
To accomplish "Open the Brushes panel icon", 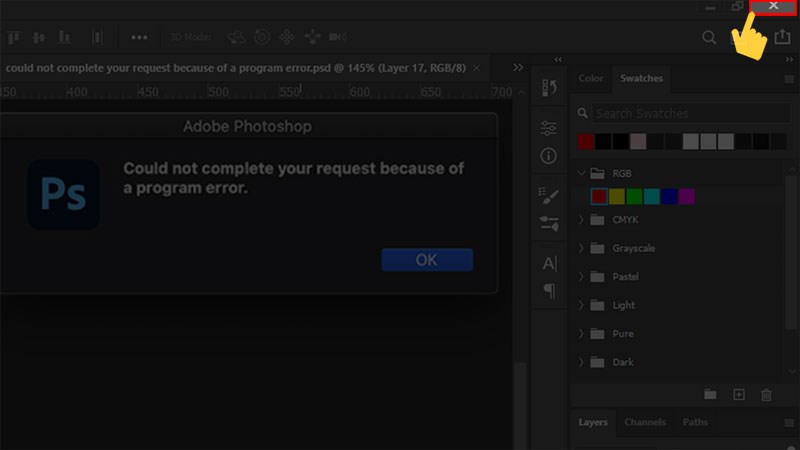I will 548,195.
